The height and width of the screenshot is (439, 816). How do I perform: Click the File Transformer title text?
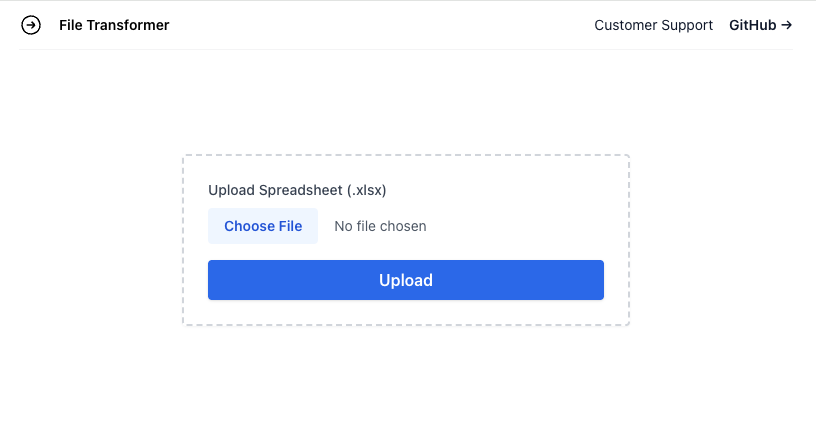tap(114, 25)
